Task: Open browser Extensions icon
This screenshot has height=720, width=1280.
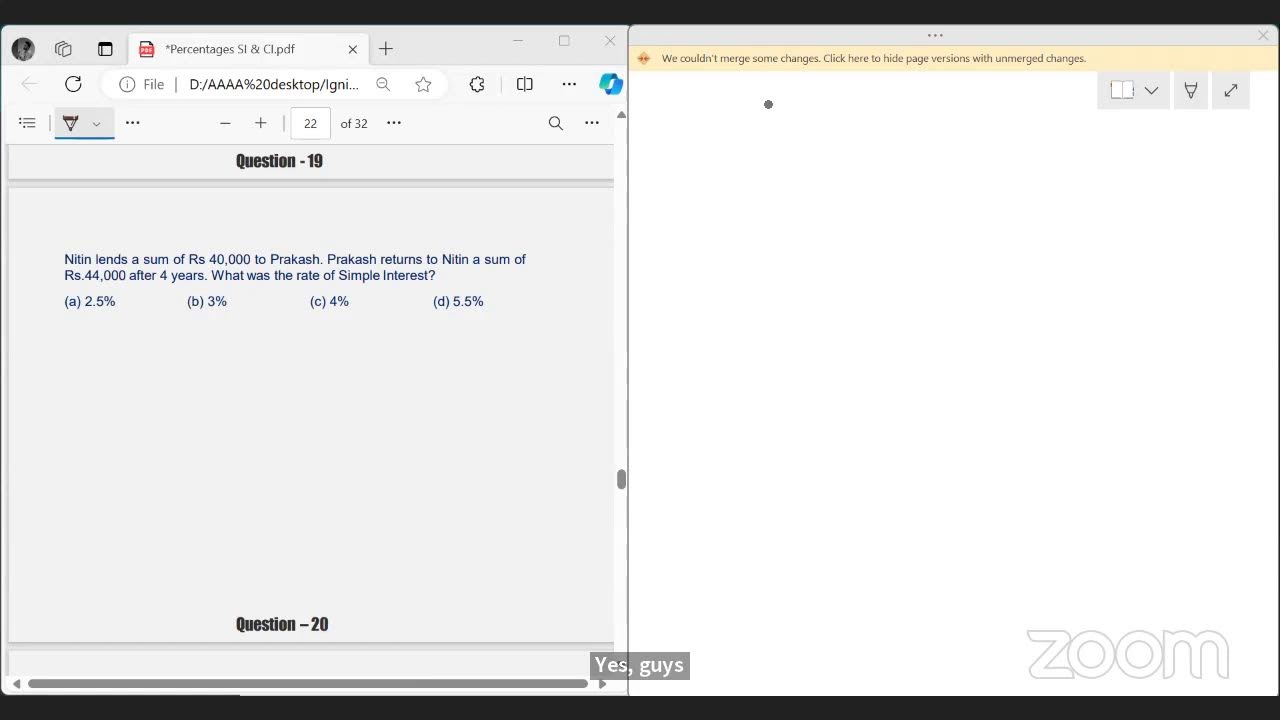Action: coord(477,84)
